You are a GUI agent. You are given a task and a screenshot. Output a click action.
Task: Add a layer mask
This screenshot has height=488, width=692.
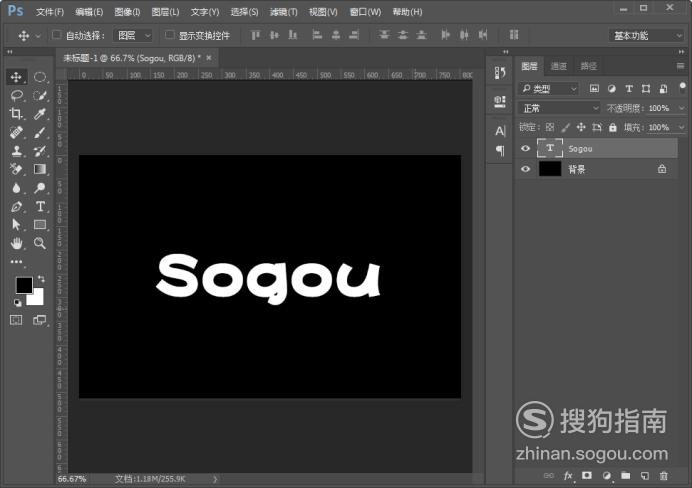tap(587, 475)
